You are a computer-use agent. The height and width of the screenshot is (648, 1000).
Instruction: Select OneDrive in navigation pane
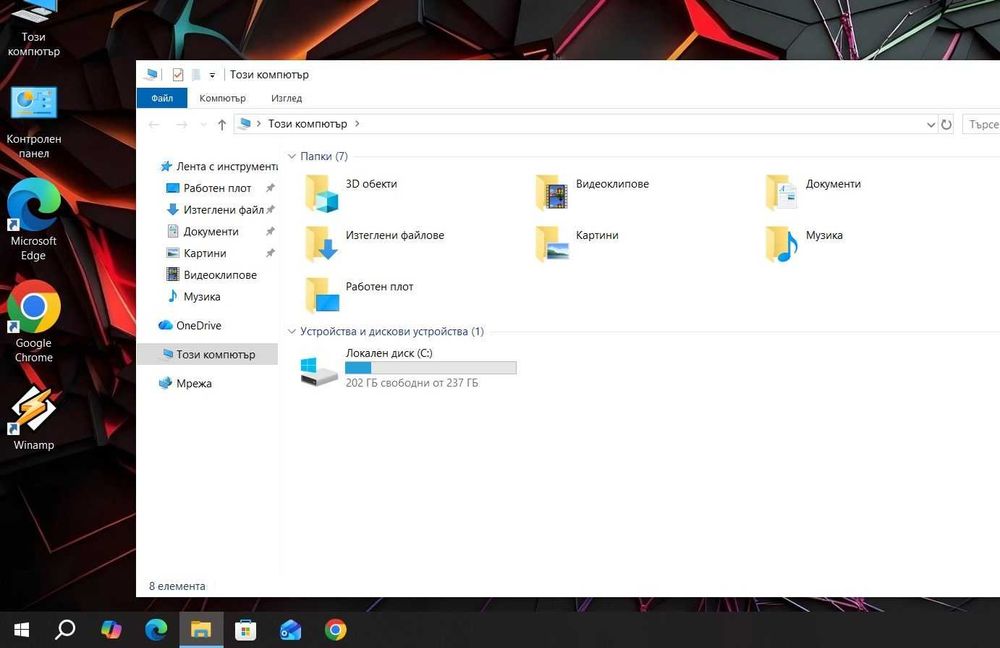[190, 325]
